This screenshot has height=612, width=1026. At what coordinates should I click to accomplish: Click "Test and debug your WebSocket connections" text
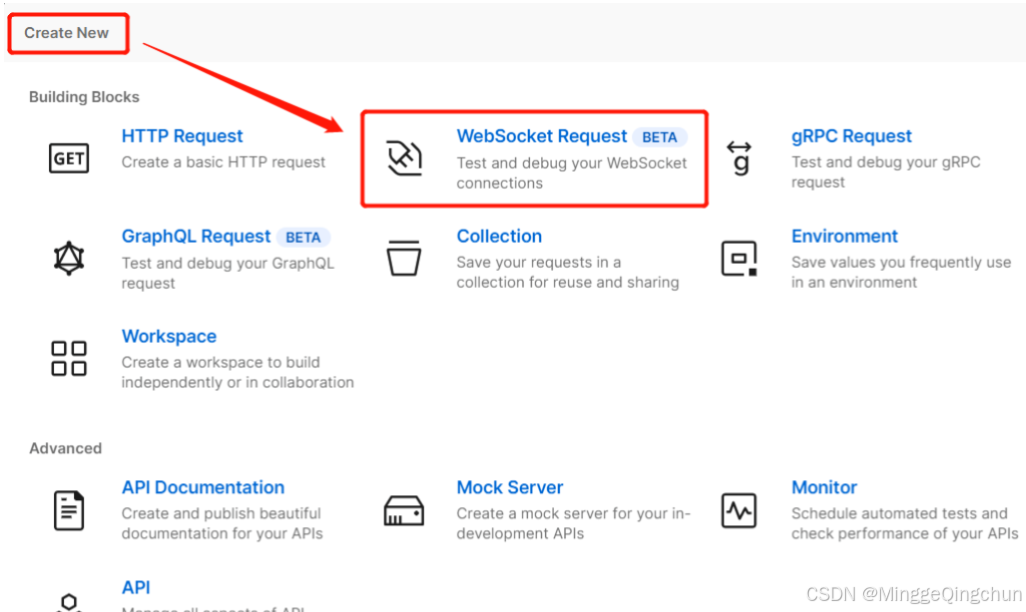point(572,173)
